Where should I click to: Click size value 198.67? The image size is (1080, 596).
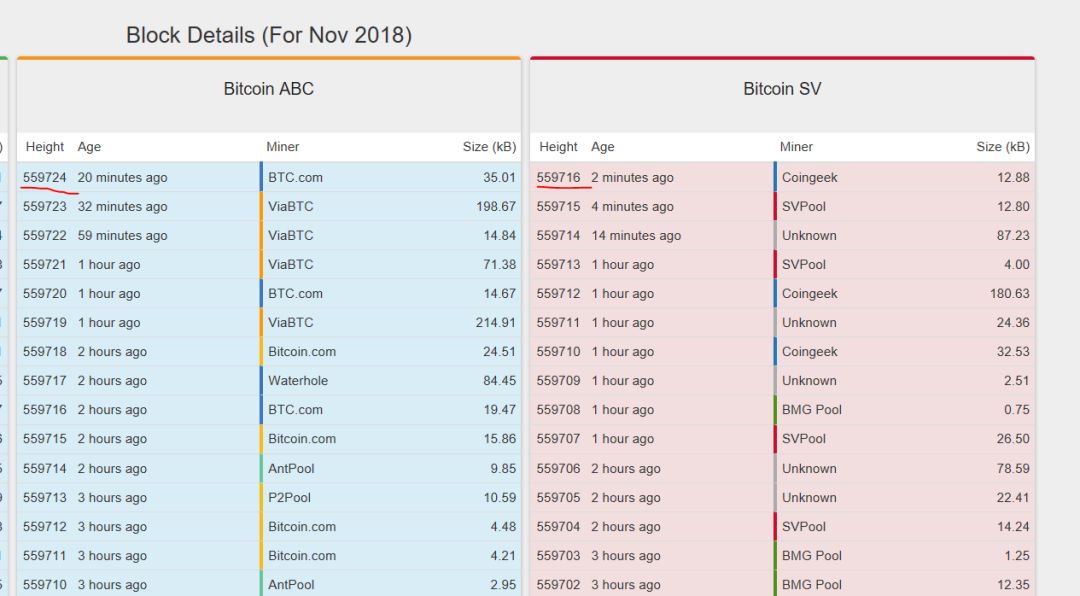(x=496, y=206)
